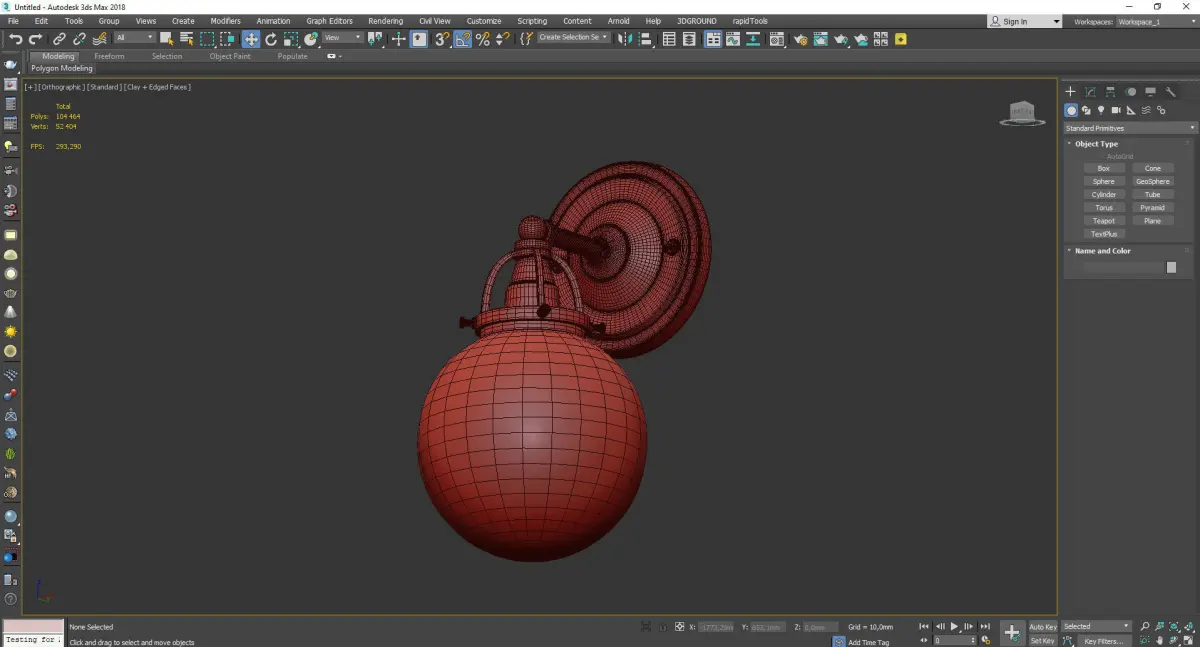Toggle Percent Snap
This screenshot has height=647, width=1200.
[x=482, y=39]
